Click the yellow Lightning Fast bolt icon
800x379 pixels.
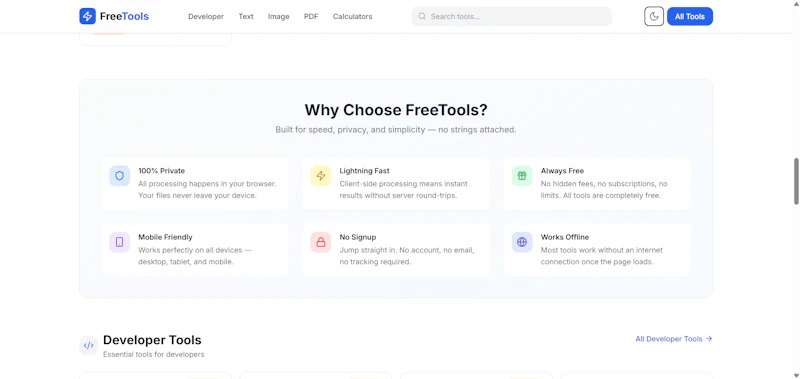(320, 176)
